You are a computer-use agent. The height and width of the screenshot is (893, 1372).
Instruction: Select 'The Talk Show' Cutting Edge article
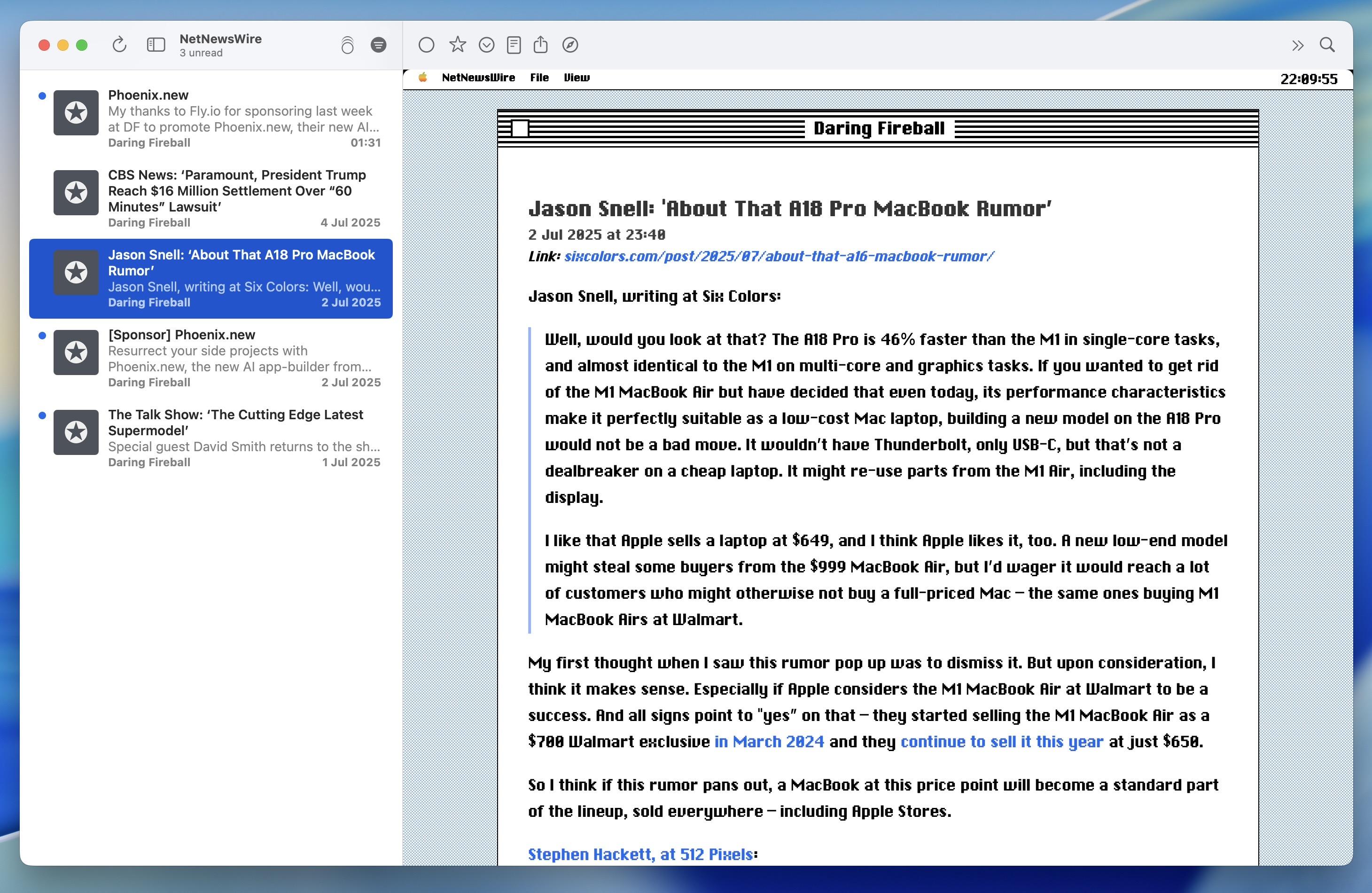pyautogui.click(x=211, y=438)
